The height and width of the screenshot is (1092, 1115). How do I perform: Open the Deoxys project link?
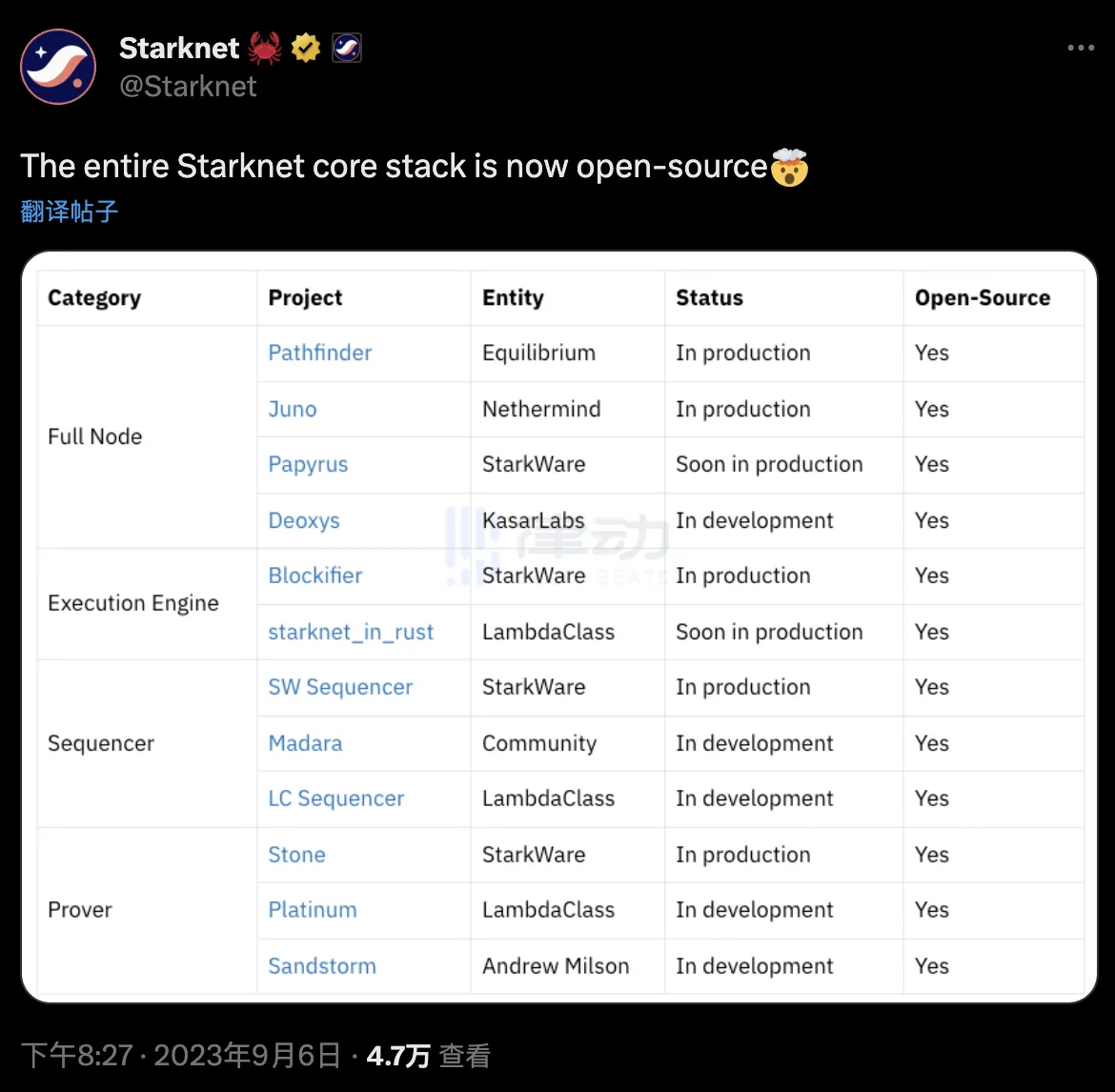(304, 520)
